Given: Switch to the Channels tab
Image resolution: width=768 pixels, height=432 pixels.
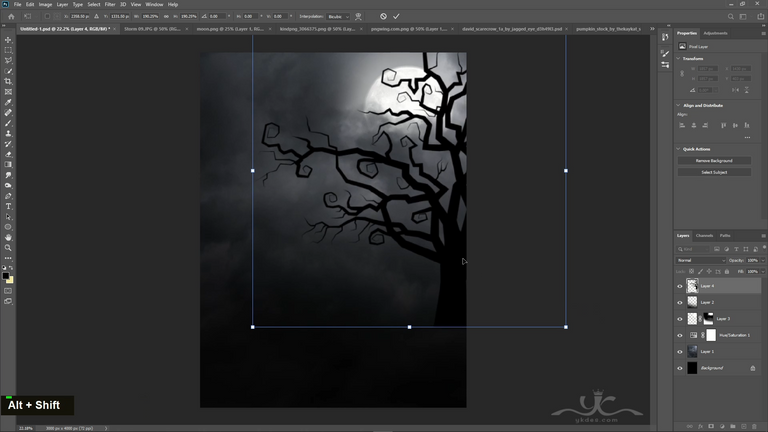Looking at the screenshot, I should (704, 236).
